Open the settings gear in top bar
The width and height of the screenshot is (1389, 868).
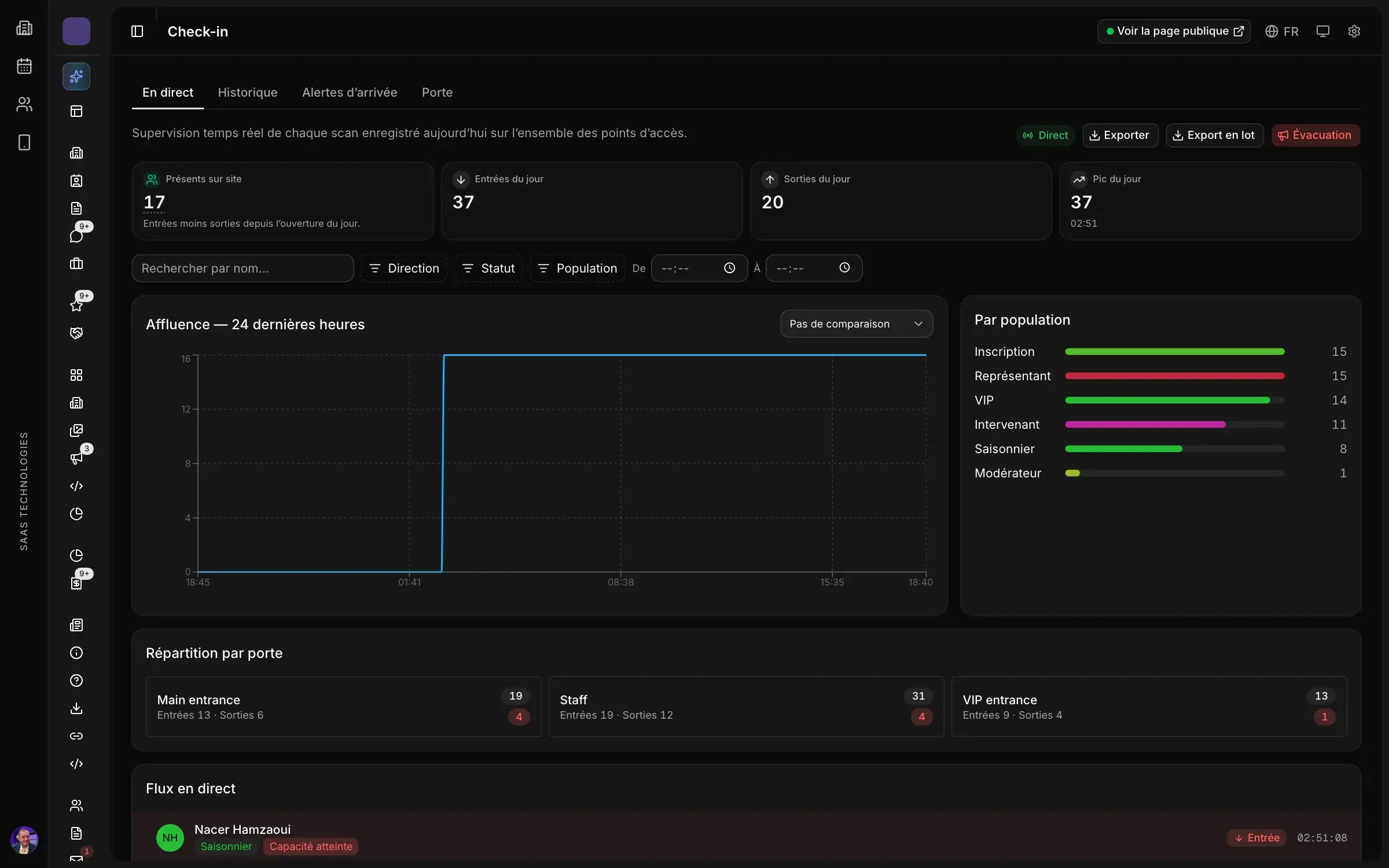pos(1354,31)
